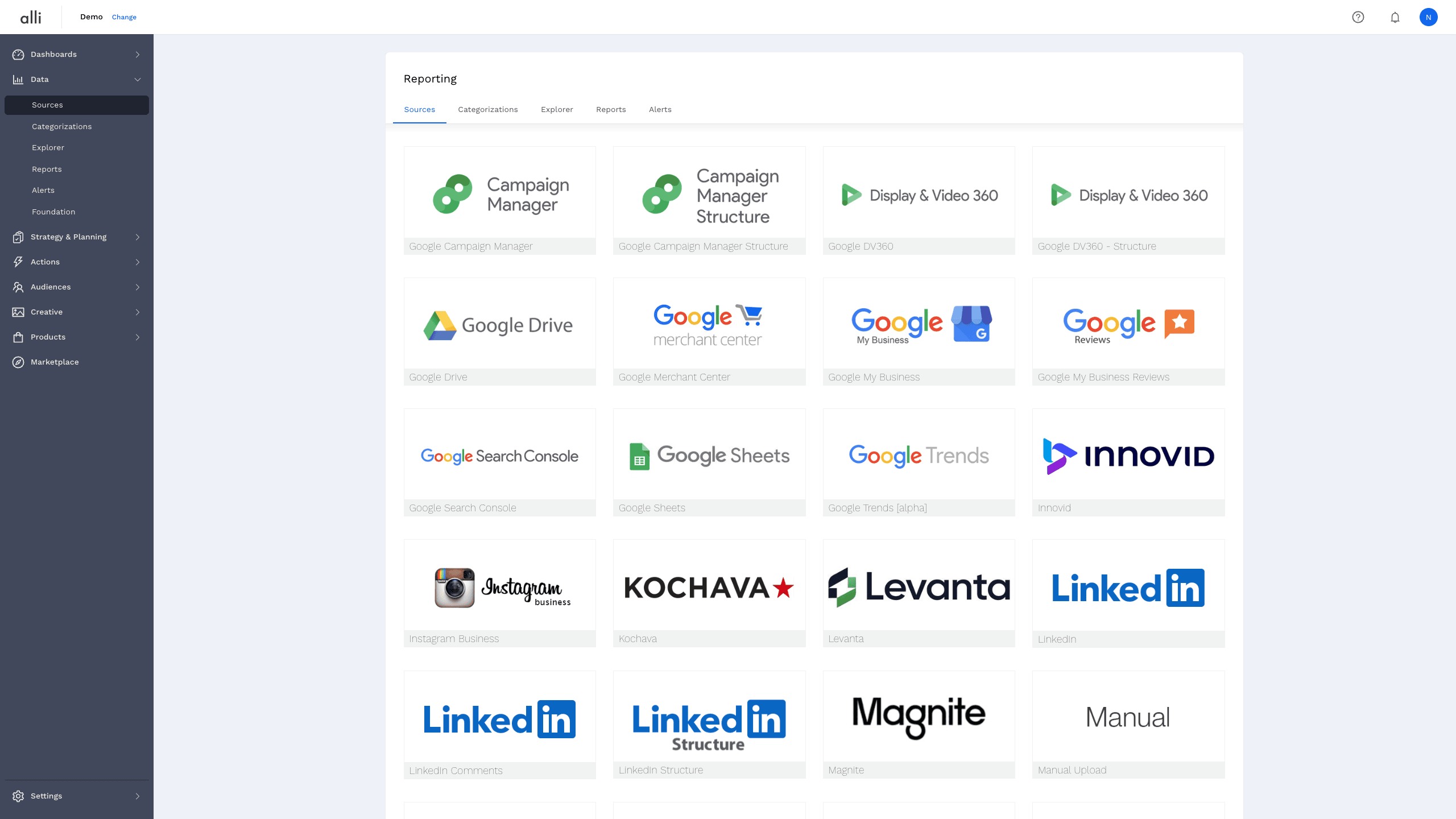1456x819 pixels.
Task: Collapse the Data section chevron
Action: point(138,80)
